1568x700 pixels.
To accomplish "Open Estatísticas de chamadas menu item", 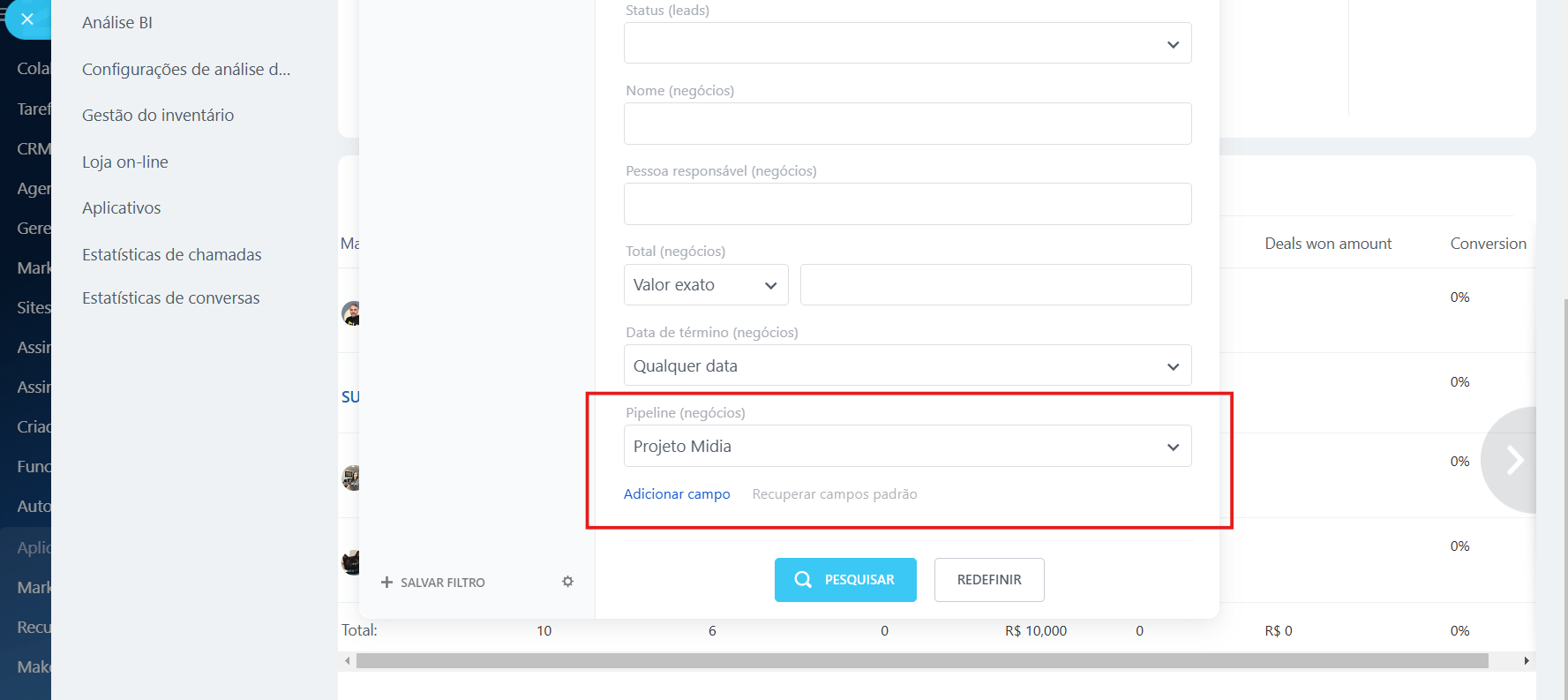I will [x=172, y=255].
